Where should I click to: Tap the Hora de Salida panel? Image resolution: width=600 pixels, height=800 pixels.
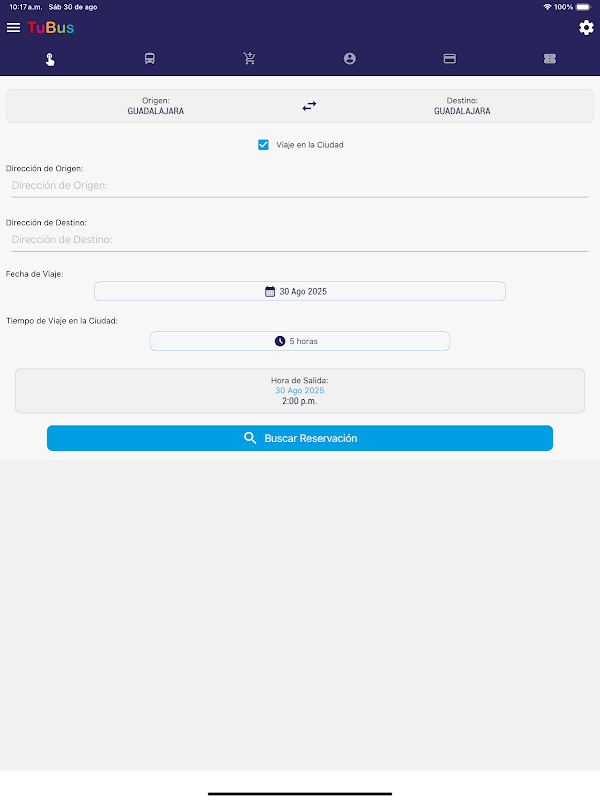300,390
